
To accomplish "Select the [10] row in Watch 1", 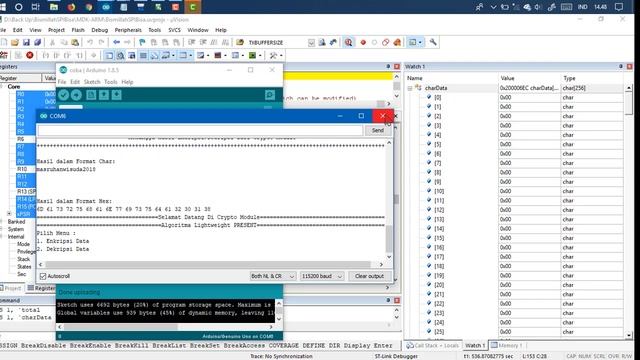I will pyautogui.click(x=514, y=191).
